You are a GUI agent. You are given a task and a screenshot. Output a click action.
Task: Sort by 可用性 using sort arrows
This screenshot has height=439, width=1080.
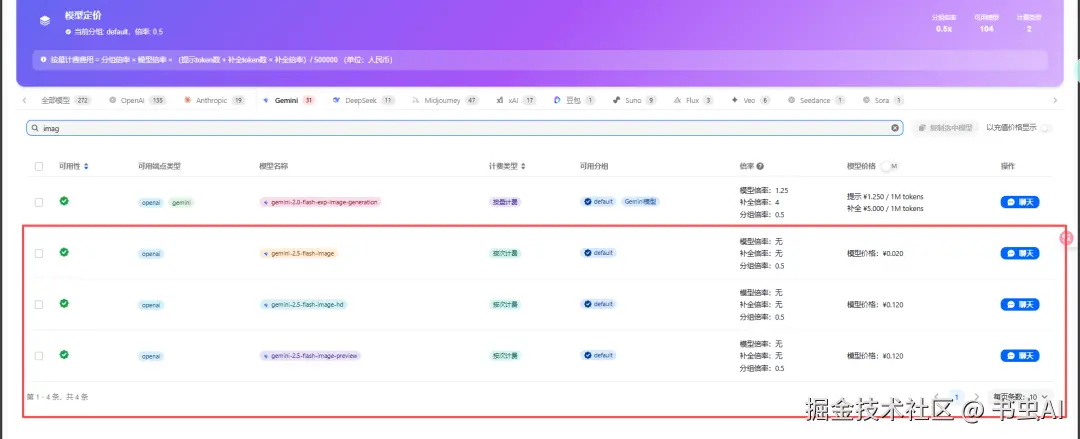coord(85,166)
